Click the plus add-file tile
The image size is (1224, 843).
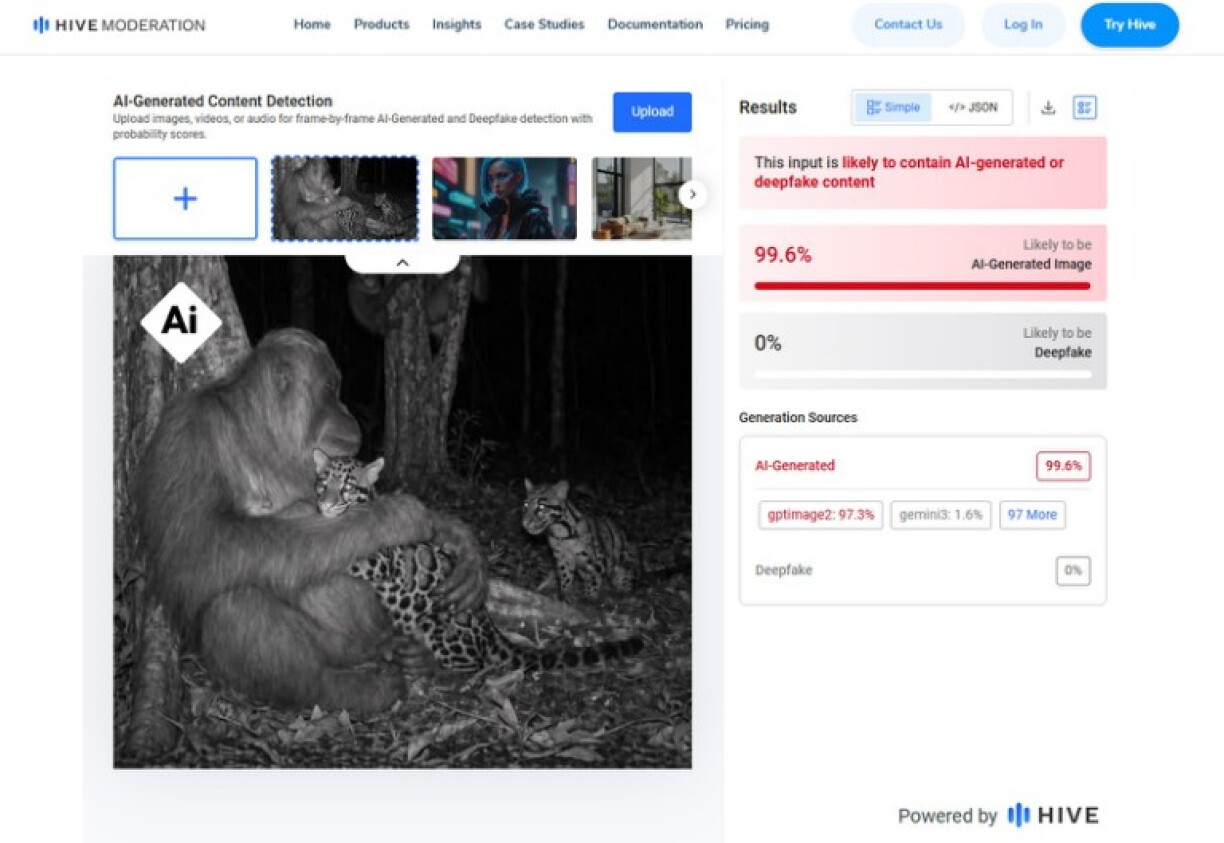pyautogui.click(x=185, y=198)
